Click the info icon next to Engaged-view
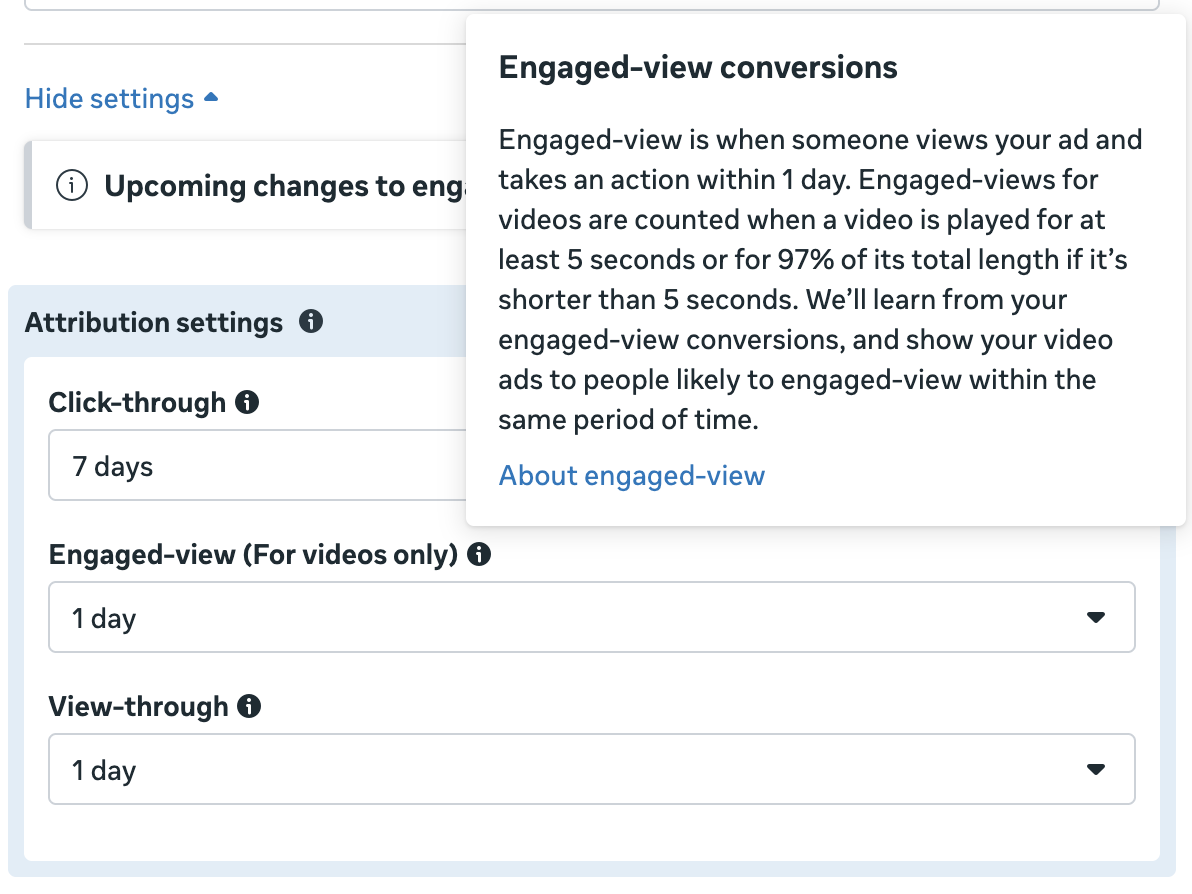This screenshot has width=1192, height=894. [479, 554]
